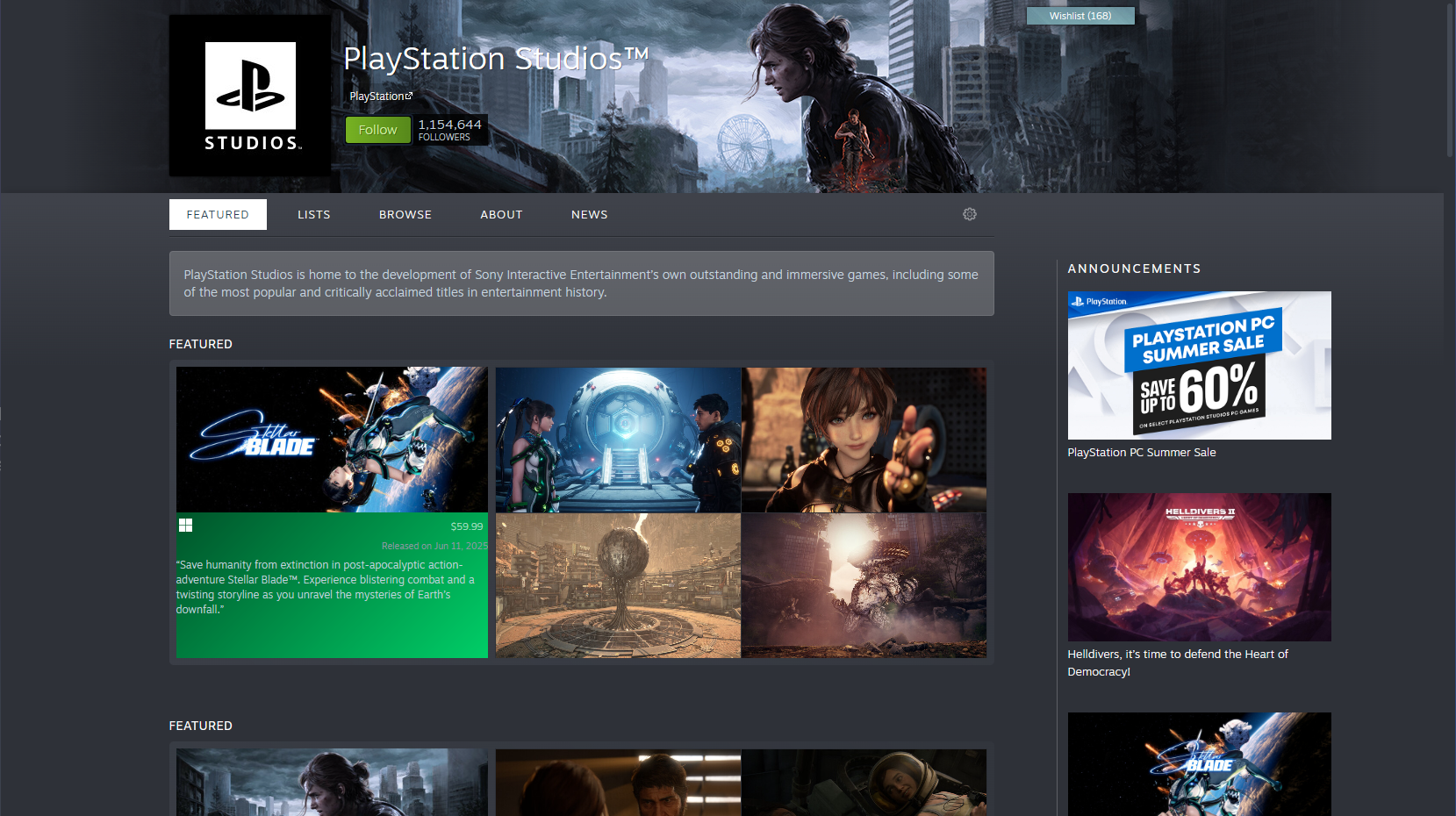Follow PlayStation Studios
Image resolution: width=1456 pixels, height=816 pixels.
point(377,130)
